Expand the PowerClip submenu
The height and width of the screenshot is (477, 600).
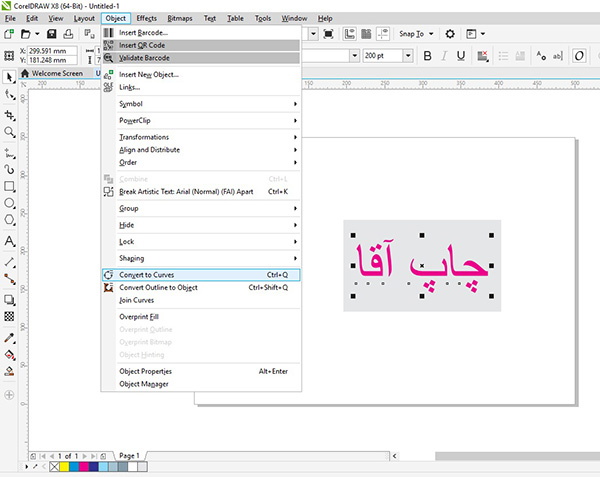coord(208,120)
